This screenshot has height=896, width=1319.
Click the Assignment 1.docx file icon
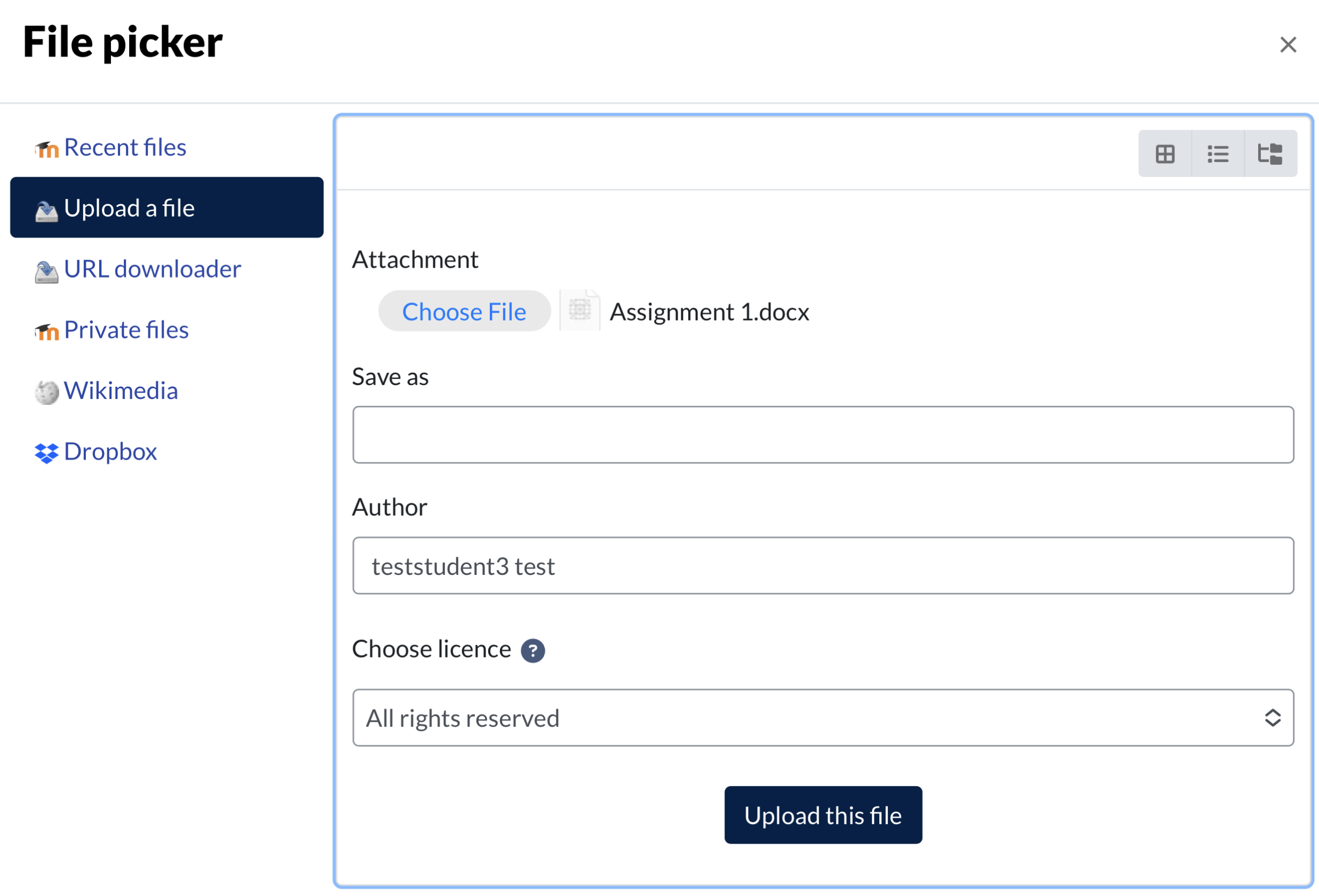[579, 310]
